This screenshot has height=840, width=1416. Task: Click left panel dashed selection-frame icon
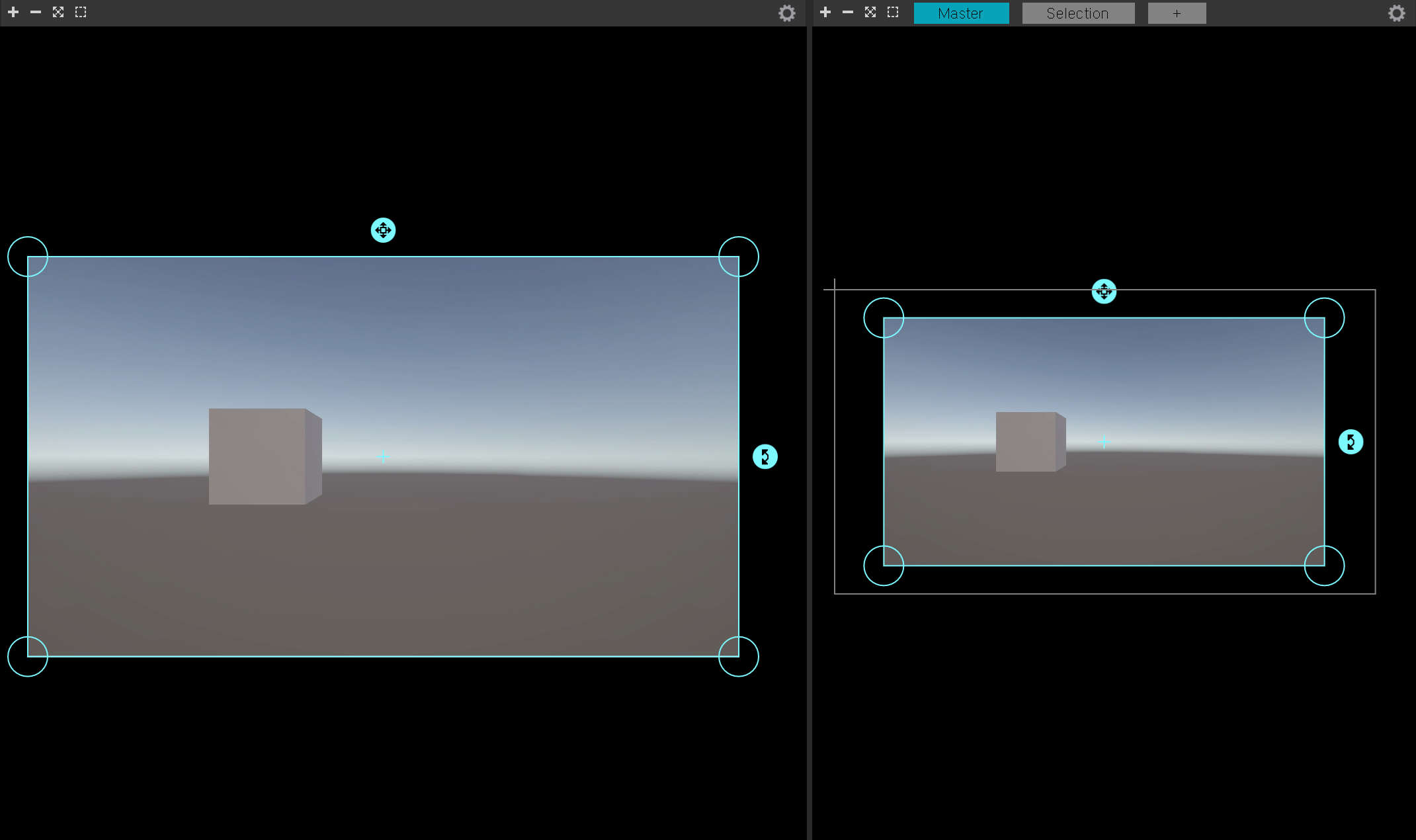(x=81, y=13)
